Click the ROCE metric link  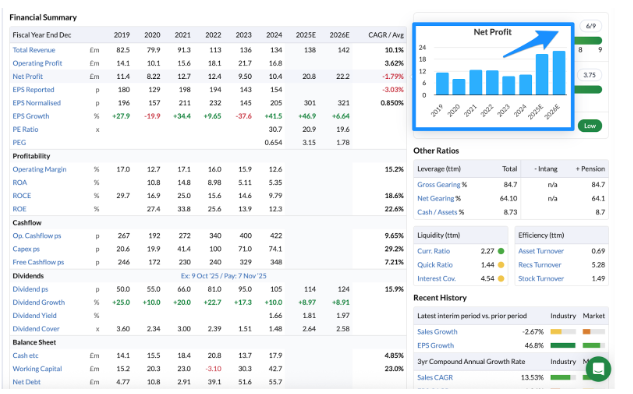(21, 196)
